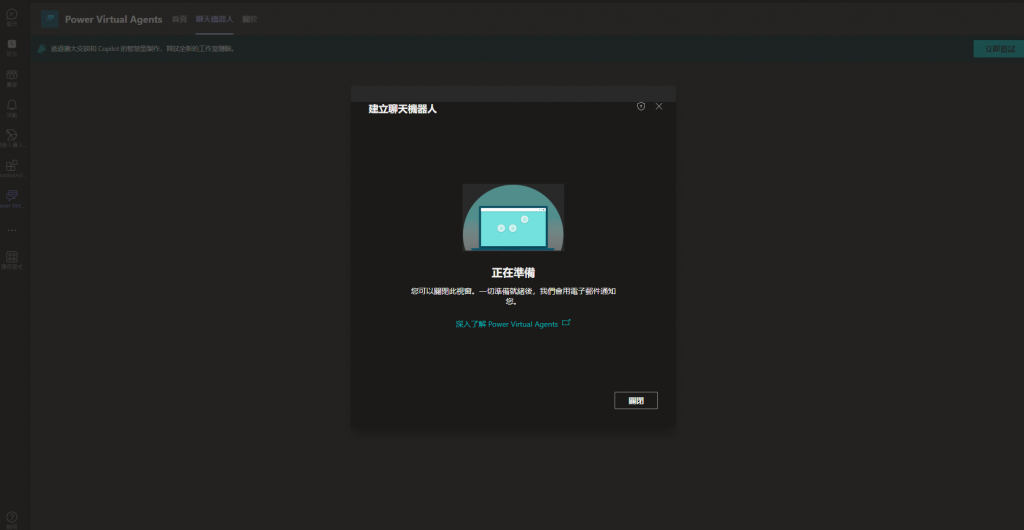Image resolution: width=1024 pixels, height=530 pixels.
Task: Click the laptop illustration in the dialog
Action: click(513, 217)
